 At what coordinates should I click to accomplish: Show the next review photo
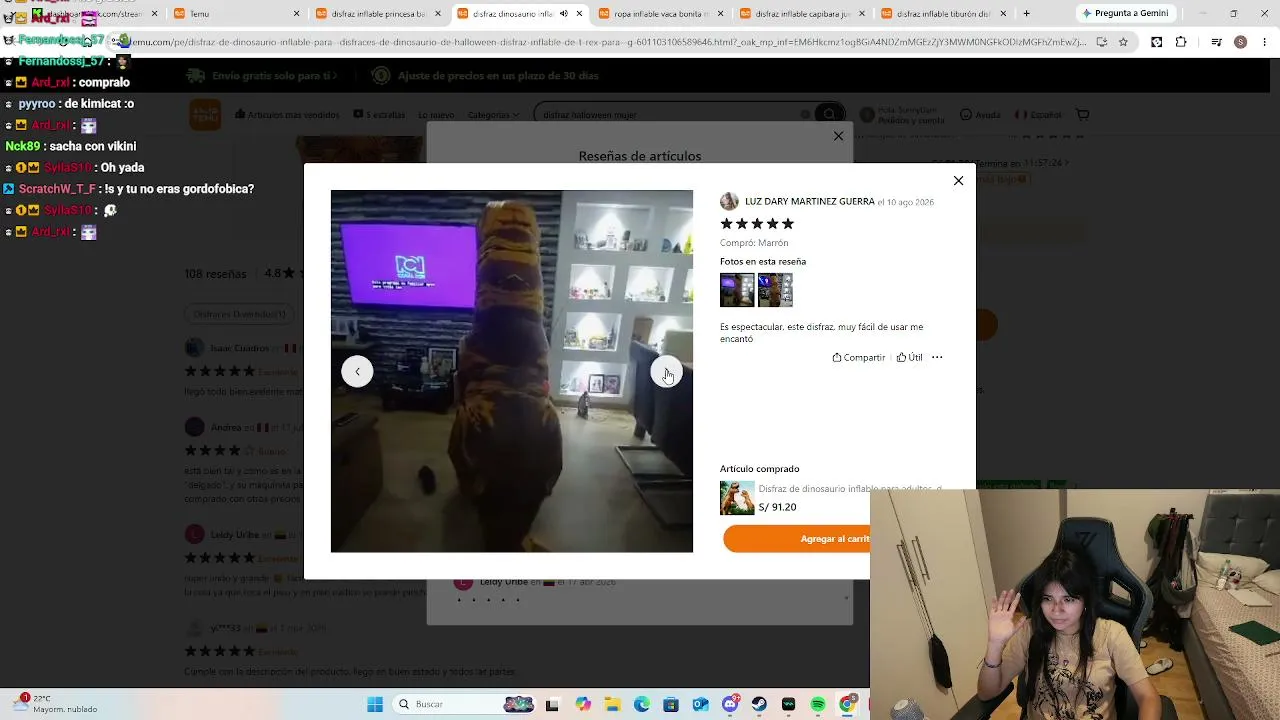pos(667,372)
